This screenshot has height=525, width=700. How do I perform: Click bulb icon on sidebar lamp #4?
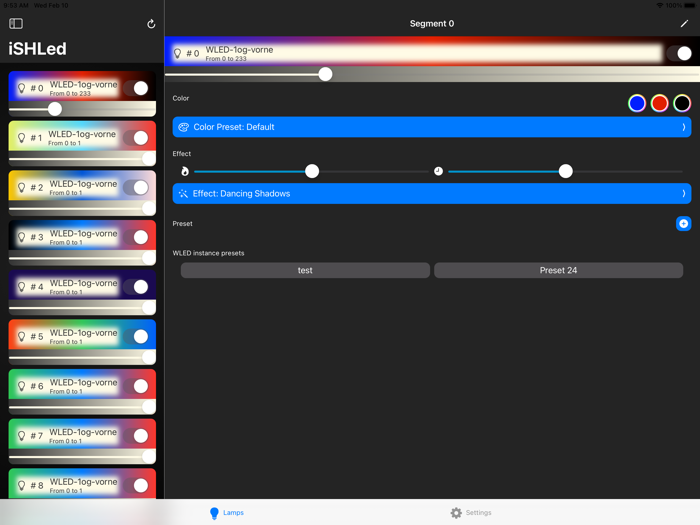pos(21,287)
